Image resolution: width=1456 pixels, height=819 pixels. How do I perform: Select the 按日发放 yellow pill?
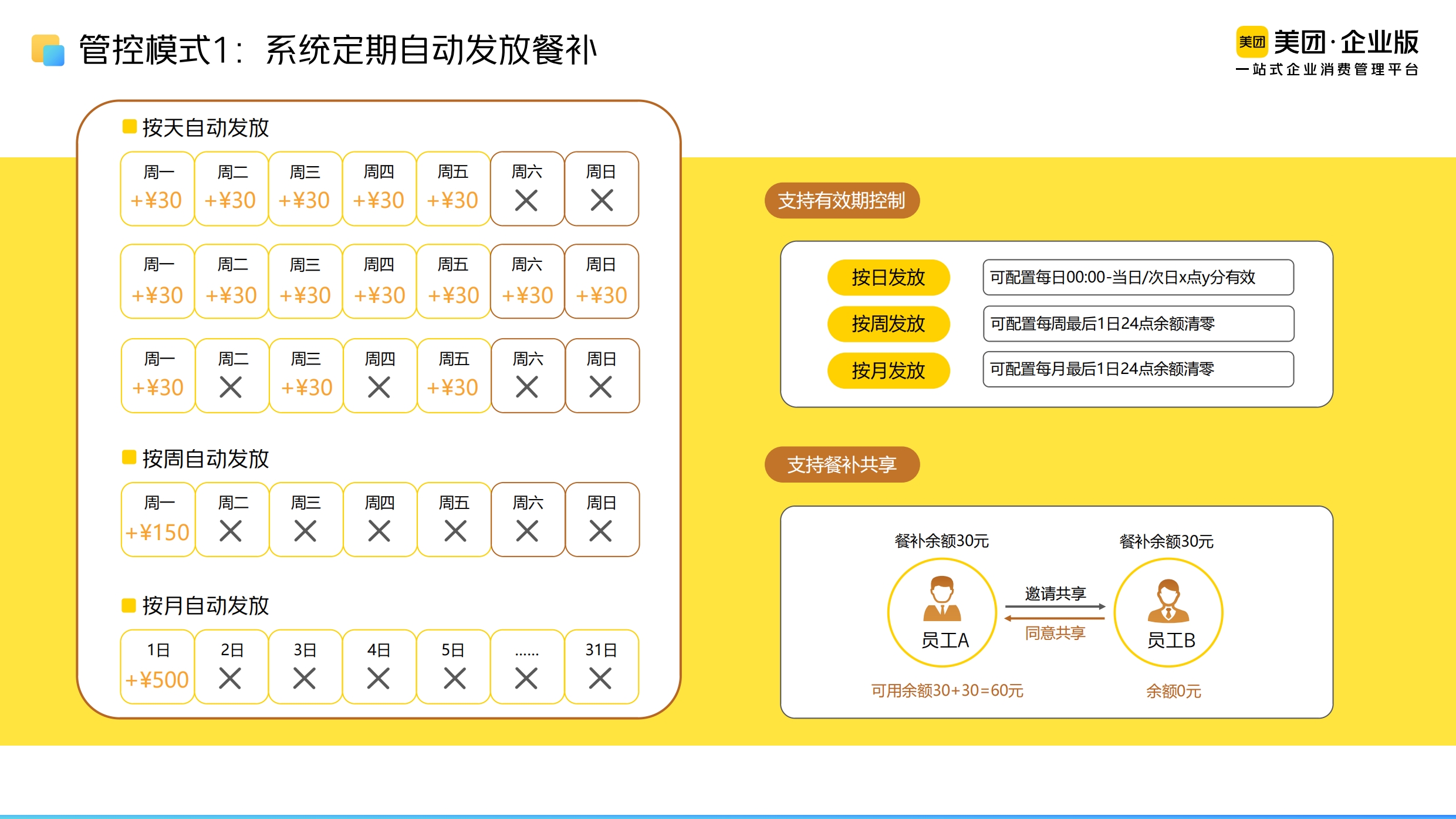click(x=889, y=277)
